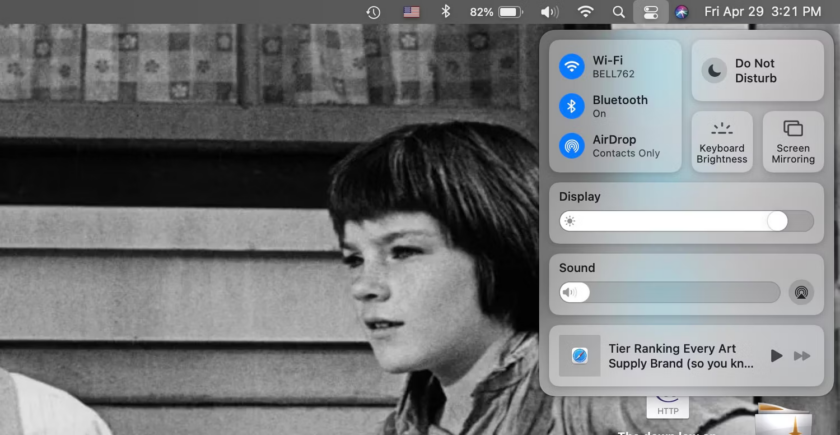Open the date and time clock
The width and height of the screenshot is (840, 435).
762,11
